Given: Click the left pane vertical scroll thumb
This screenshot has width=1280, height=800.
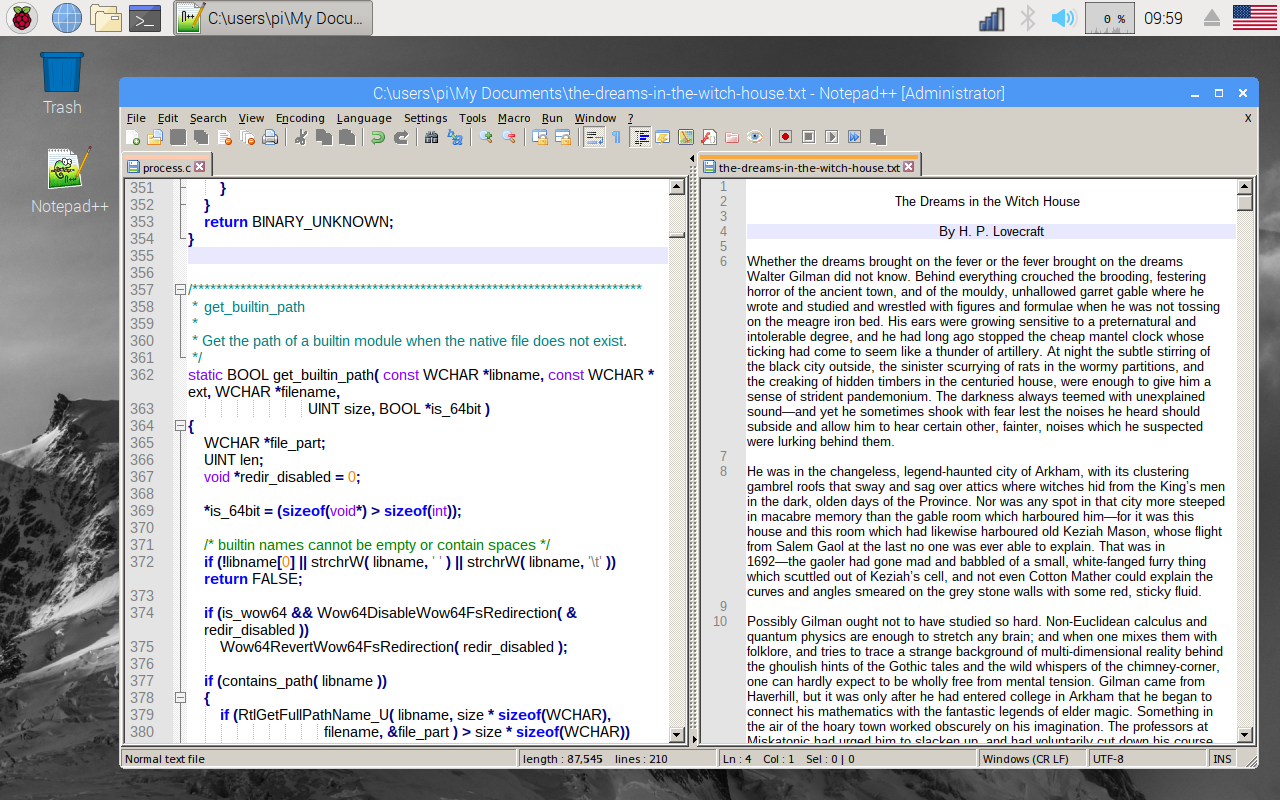Looking at the screenshot, I should 676,236.
